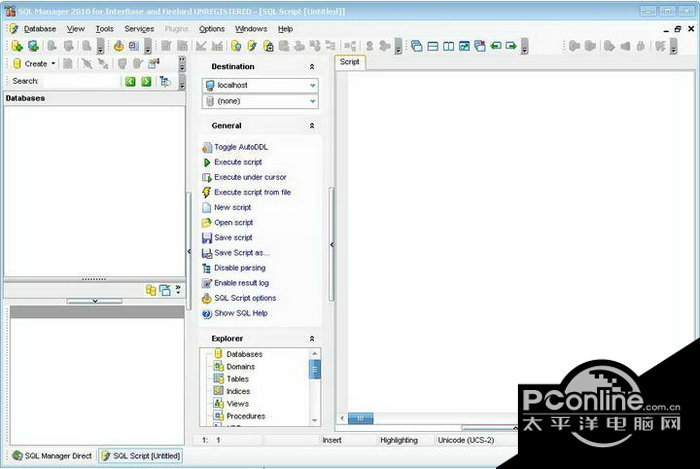Click search previous green arrow button

(130, 81)
